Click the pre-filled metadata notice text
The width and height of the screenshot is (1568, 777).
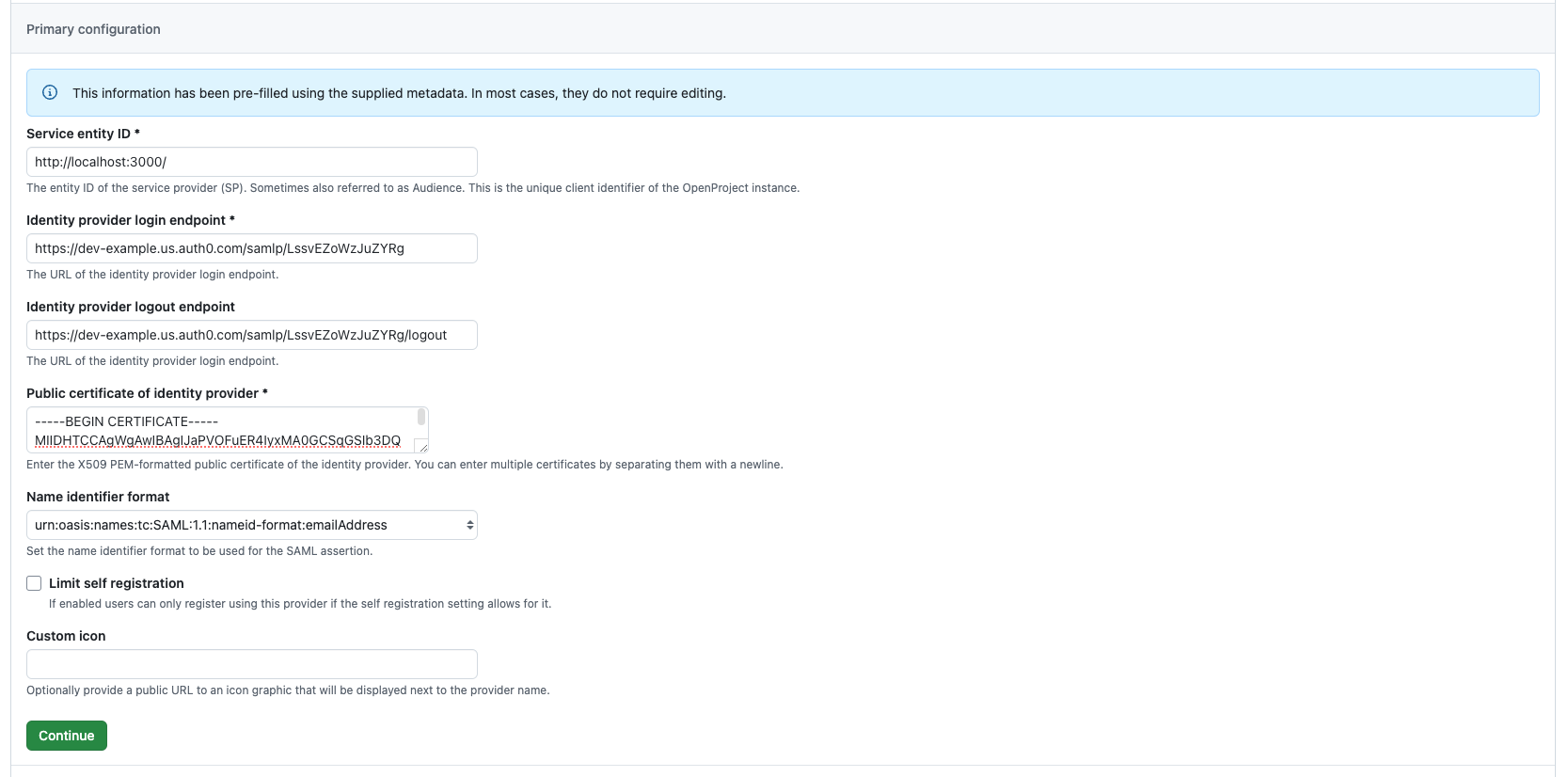click(x=399, y=93)
